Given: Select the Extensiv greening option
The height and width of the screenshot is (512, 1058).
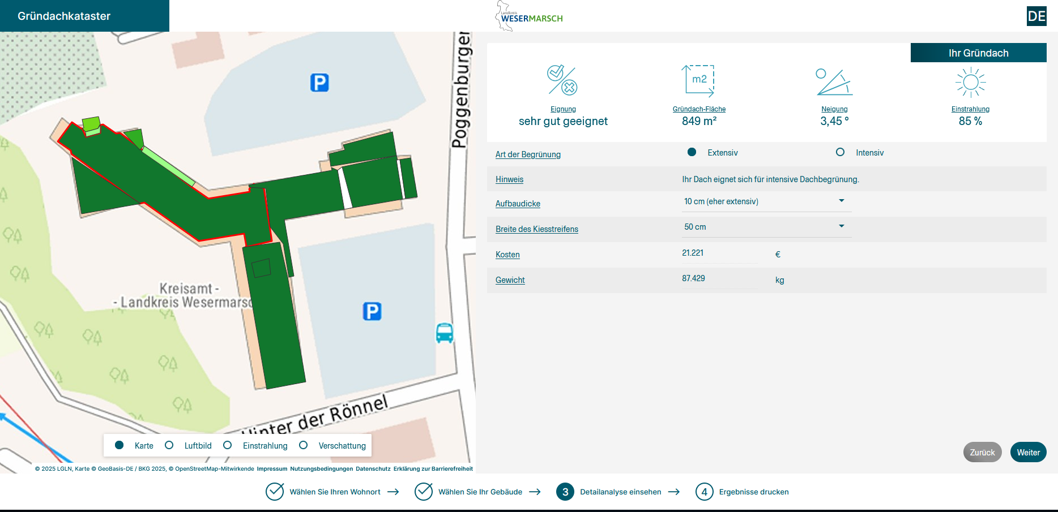Looking at the screenshot, I should pyautogui.click(x=692, y=152).
